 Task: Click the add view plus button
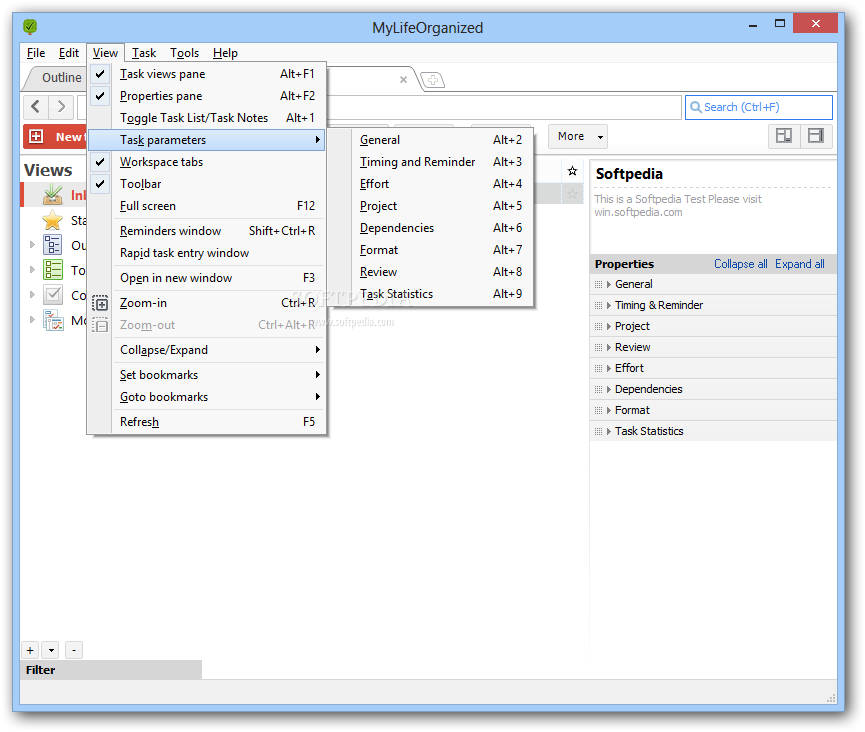[x=30, y=650]
